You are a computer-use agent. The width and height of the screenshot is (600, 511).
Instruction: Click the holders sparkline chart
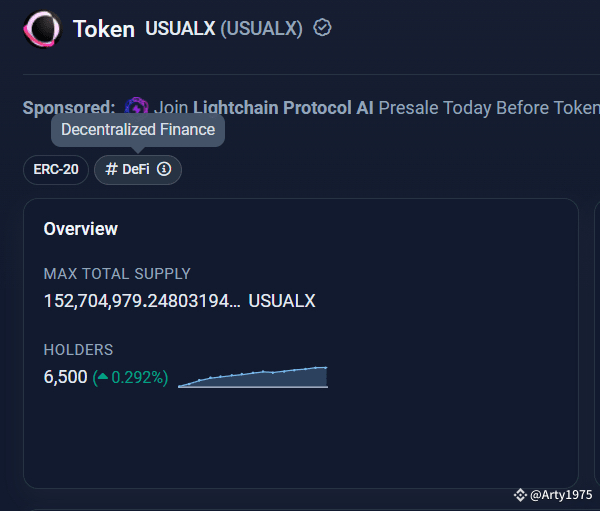click(253, 377)
